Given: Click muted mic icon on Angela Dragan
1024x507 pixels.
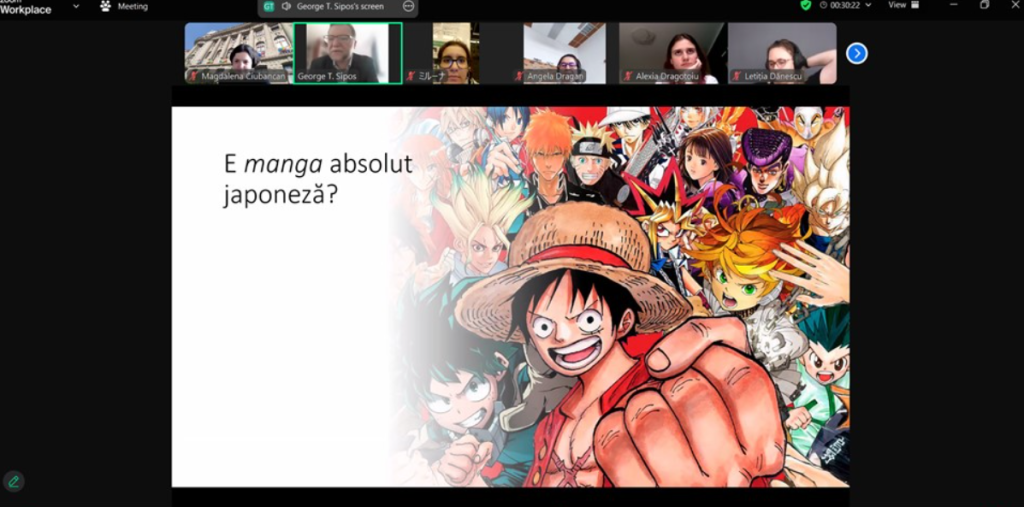Looking at the screenshot, I should (519, 76).
